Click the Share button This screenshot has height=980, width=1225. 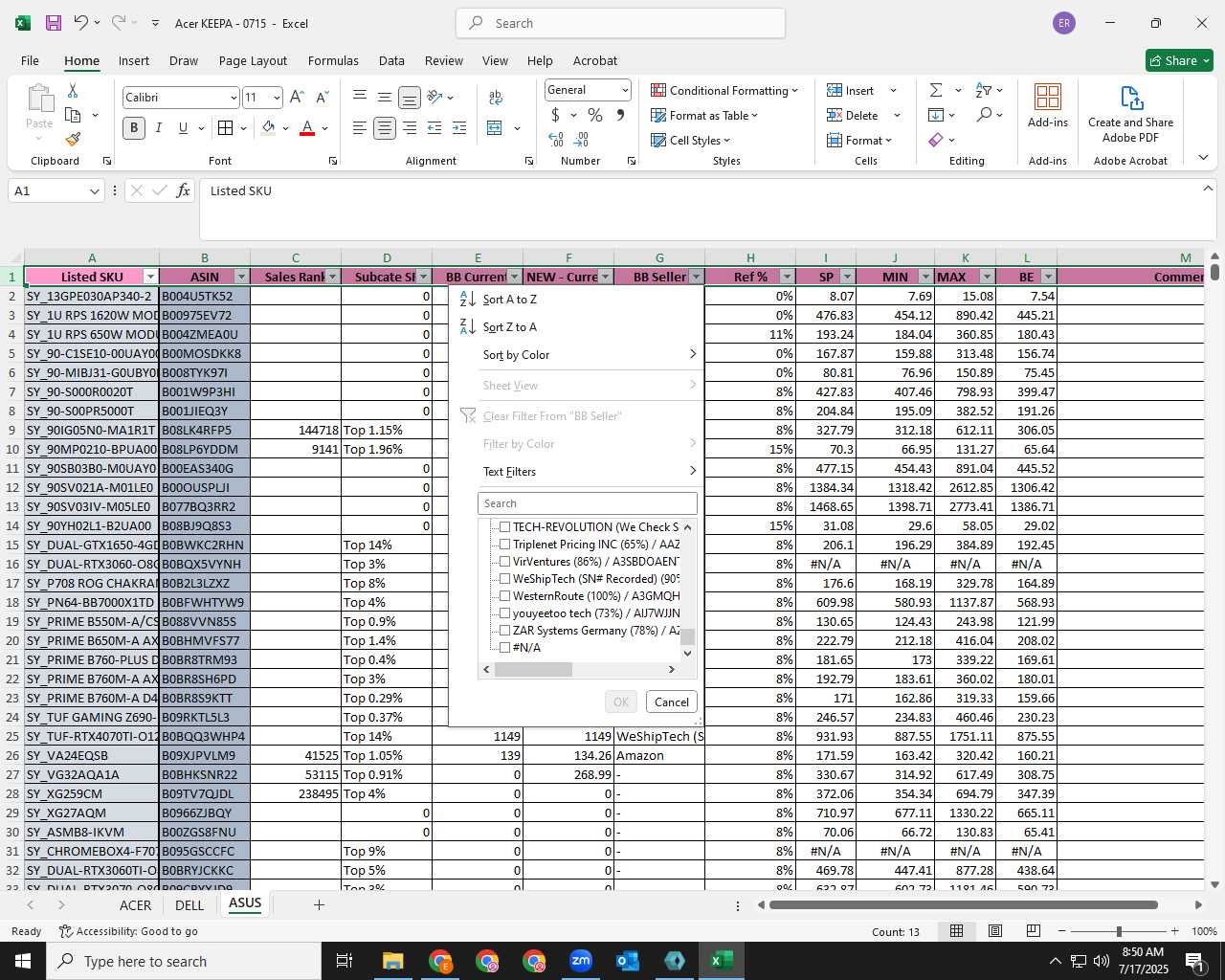click(1180, 60)
